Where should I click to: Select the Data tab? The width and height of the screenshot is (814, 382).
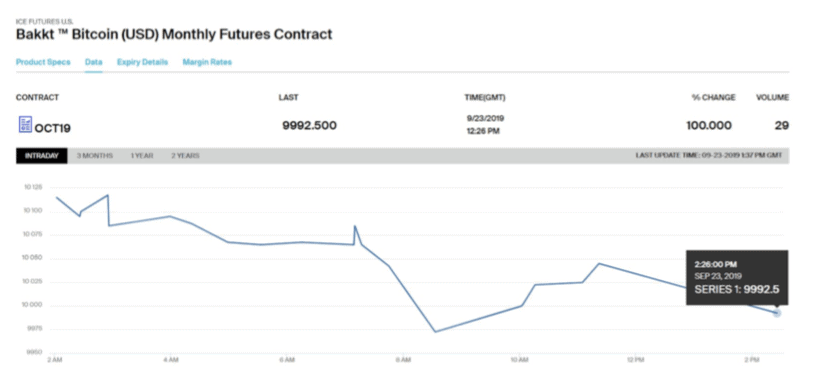(x=93, y=62)
